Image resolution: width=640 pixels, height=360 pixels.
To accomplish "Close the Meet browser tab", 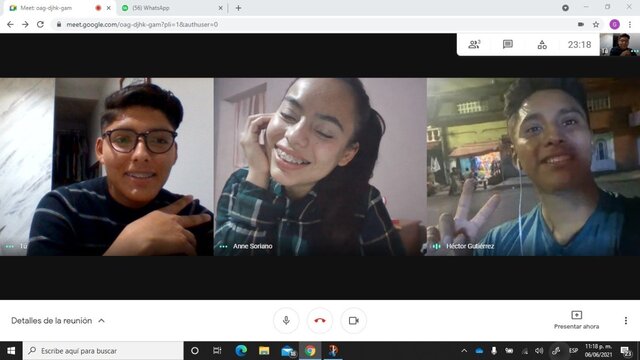I will tap(109, 8).
